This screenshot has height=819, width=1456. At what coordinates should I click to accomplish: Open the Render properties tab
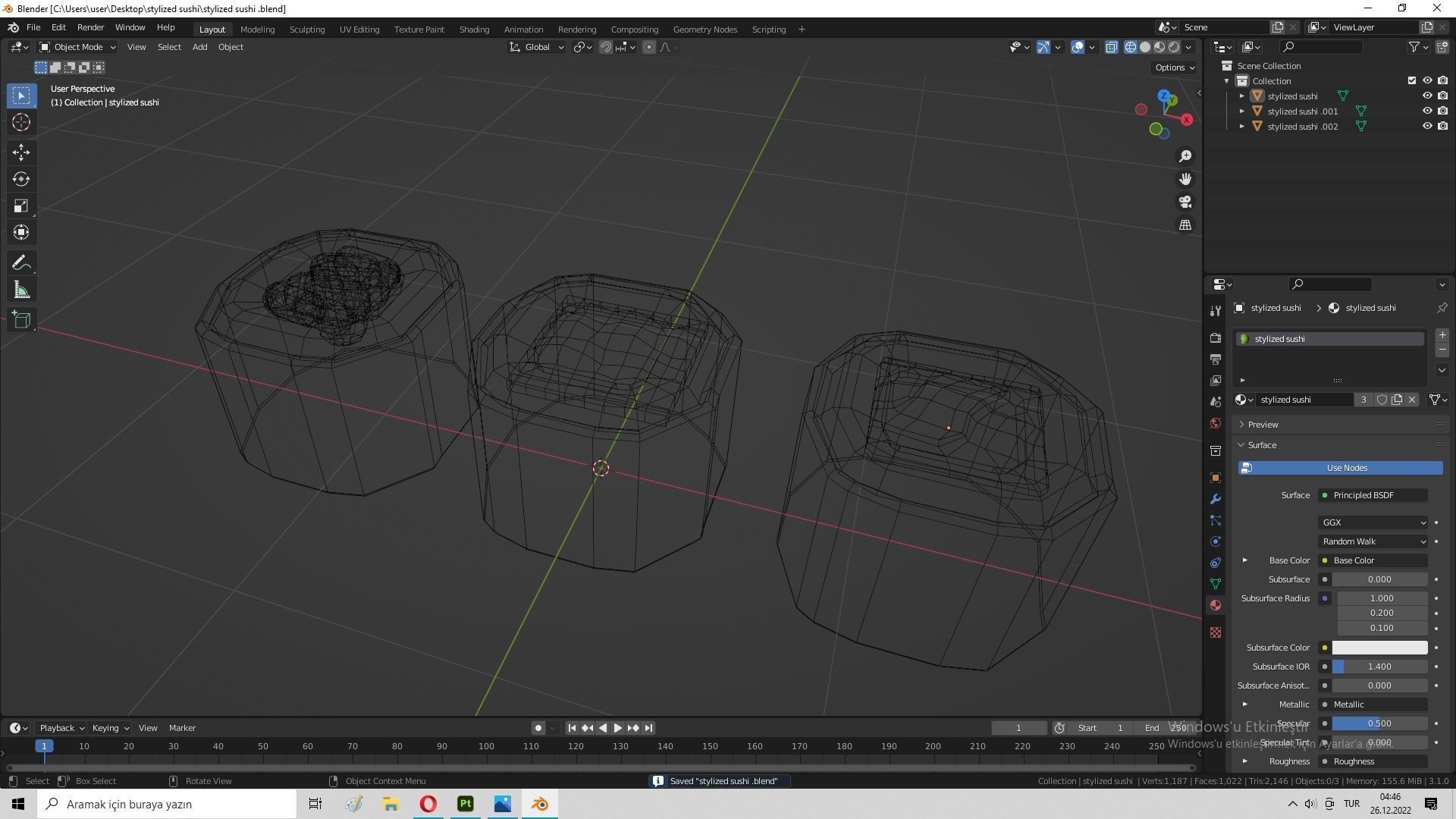point(1216,337)
